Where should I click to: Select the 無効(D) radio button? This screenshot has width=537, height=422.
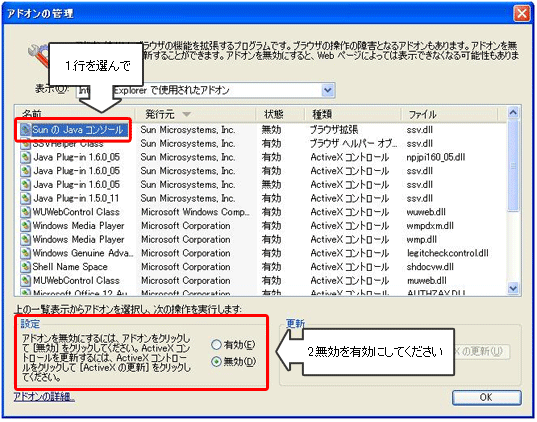tap(216, 362)
